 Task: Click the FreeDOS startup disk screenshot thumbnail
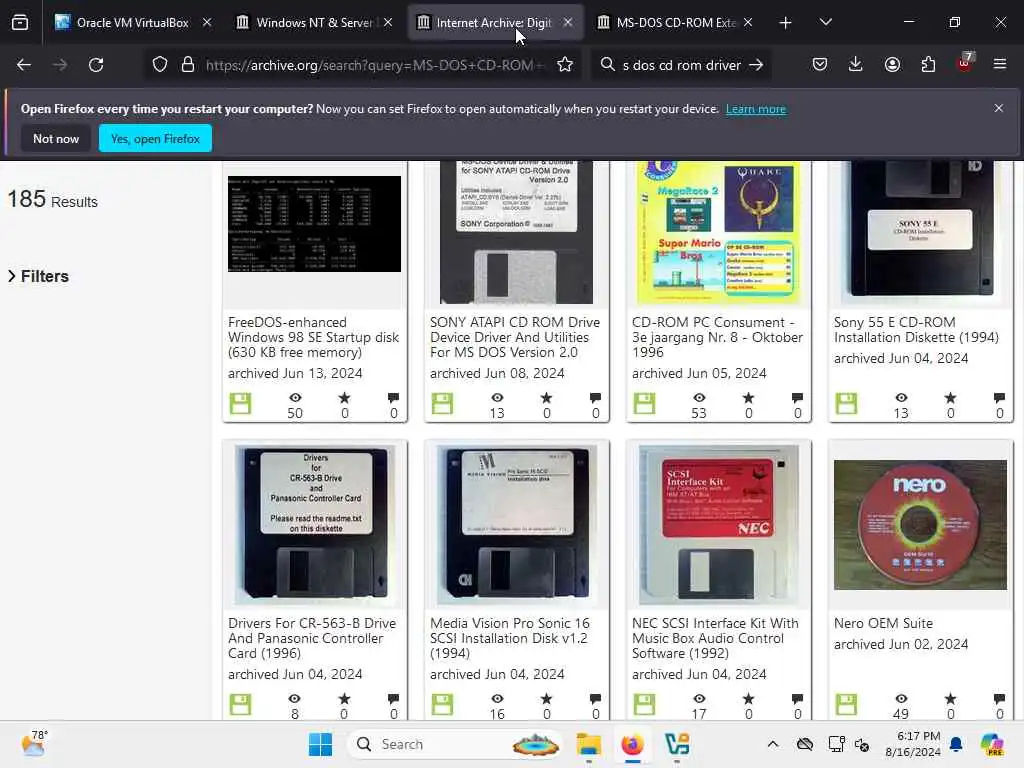(314, 223)
